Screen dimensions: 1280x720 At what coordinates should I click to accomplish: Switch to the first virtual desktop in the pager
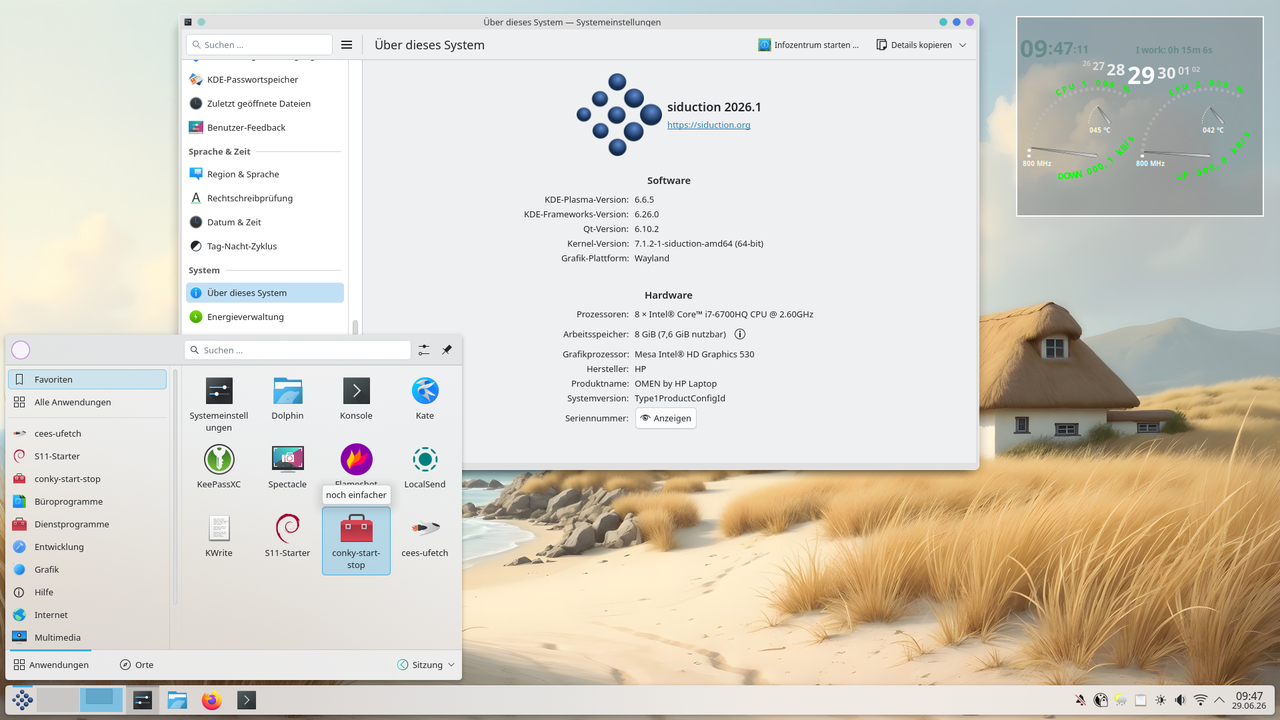coord(59,700)
